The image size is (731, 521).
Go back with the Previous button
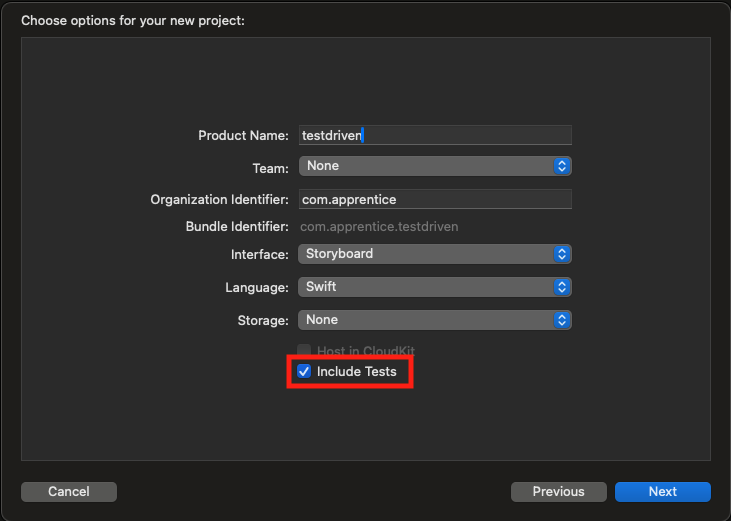tap(559, 492)
